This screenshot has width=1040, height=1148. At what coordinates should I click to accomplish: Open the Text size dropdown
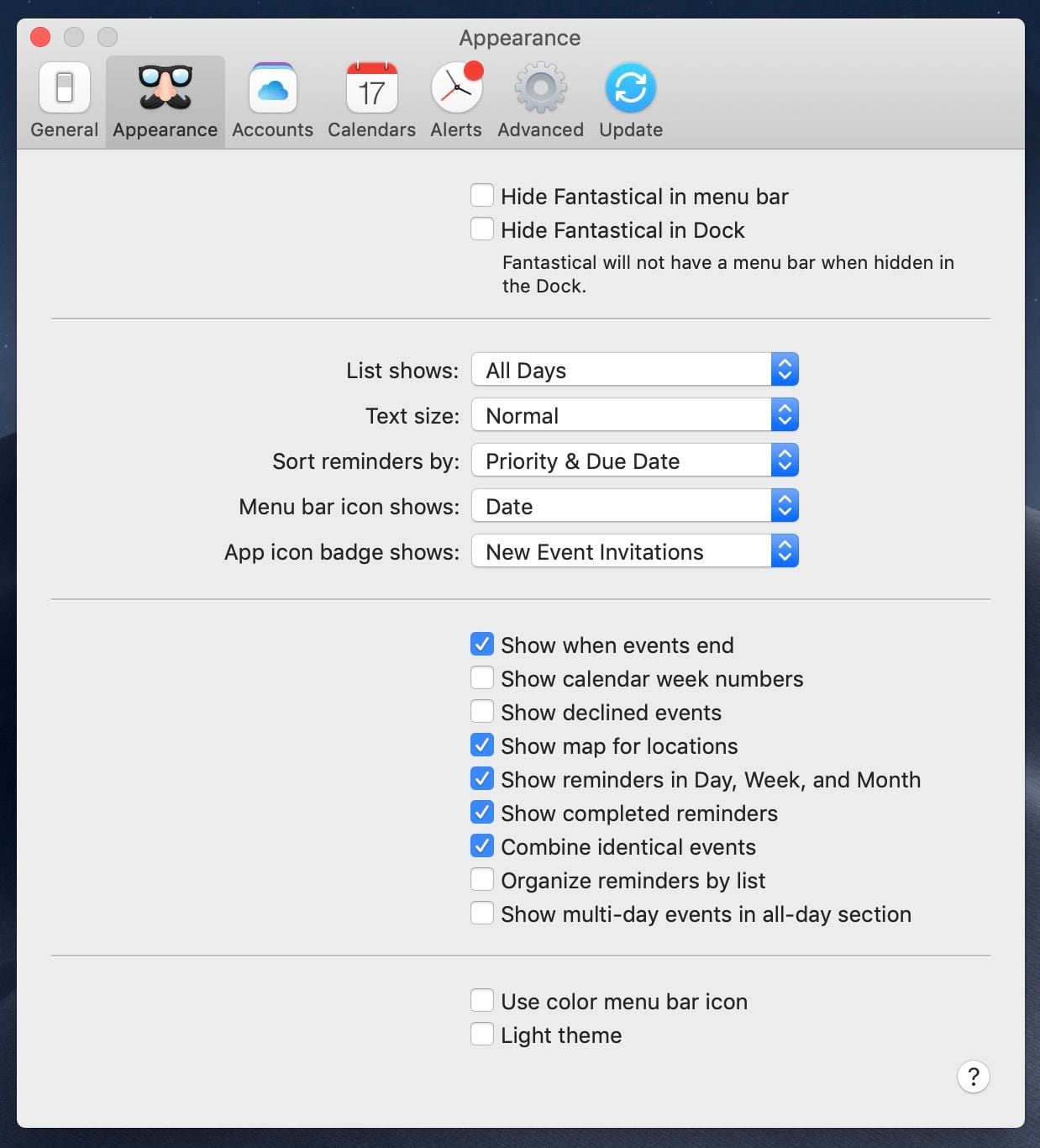634,415
